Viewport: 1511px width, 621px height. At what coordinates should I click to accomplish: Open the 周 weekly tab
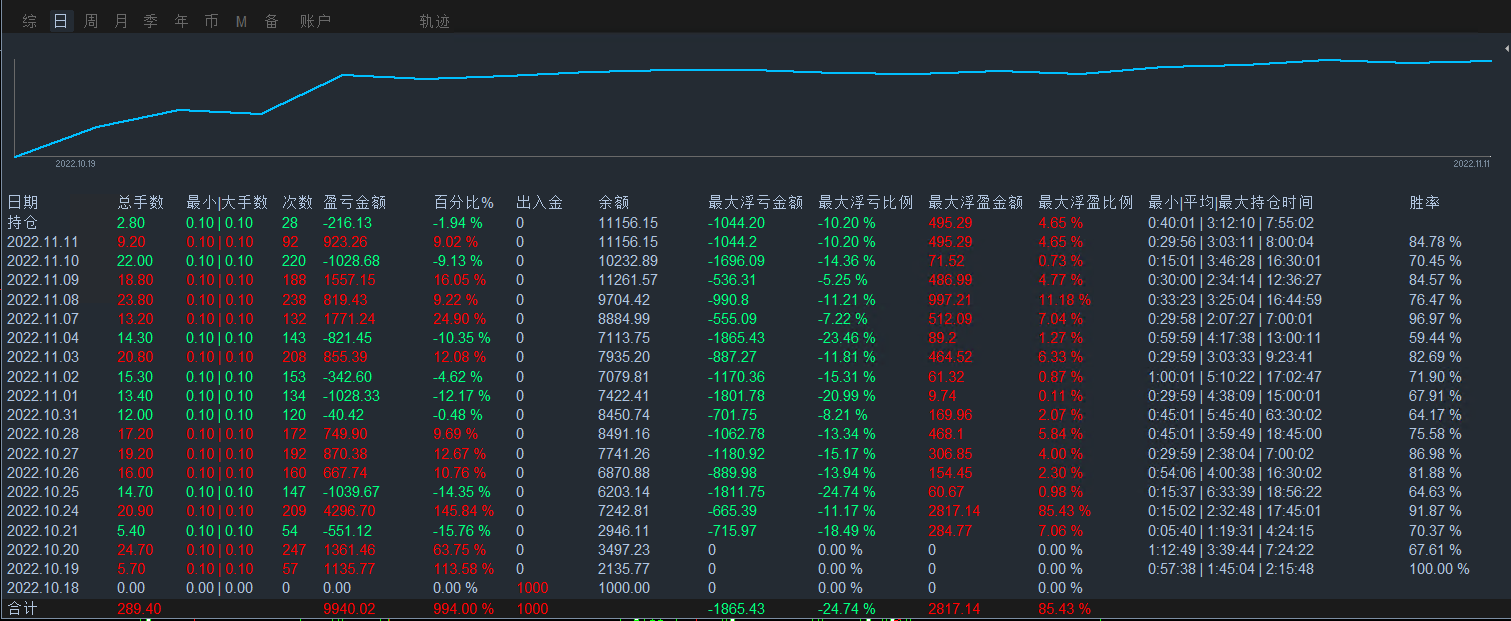[x=91, y=21]
